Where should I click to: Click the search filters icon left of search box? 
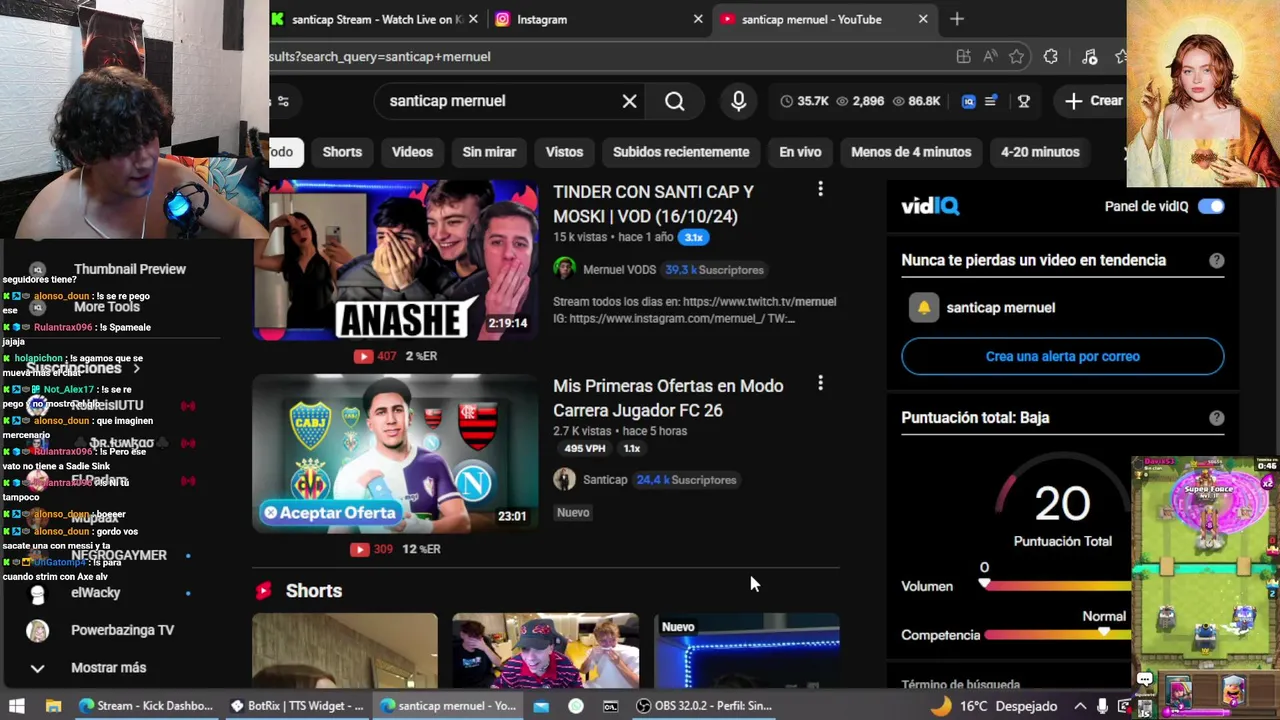point(283,101)
